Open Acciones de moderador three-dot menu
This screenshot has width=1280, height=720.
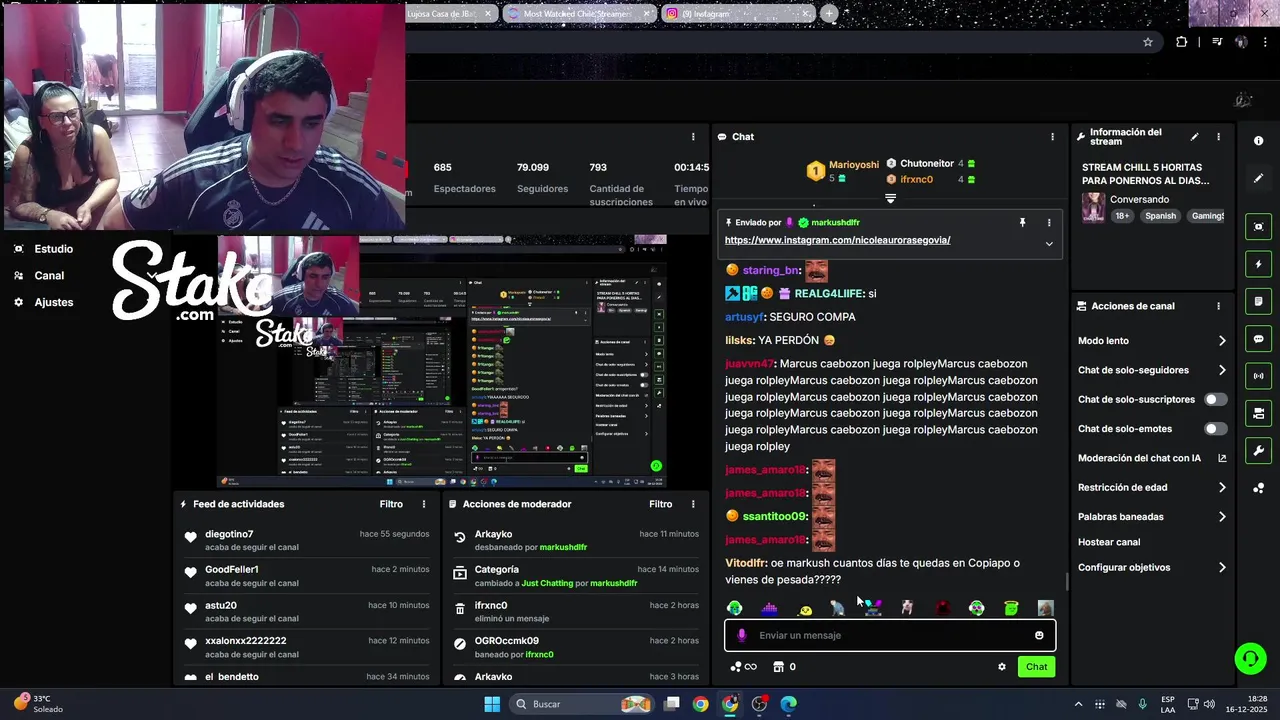[x=694, y=504]
